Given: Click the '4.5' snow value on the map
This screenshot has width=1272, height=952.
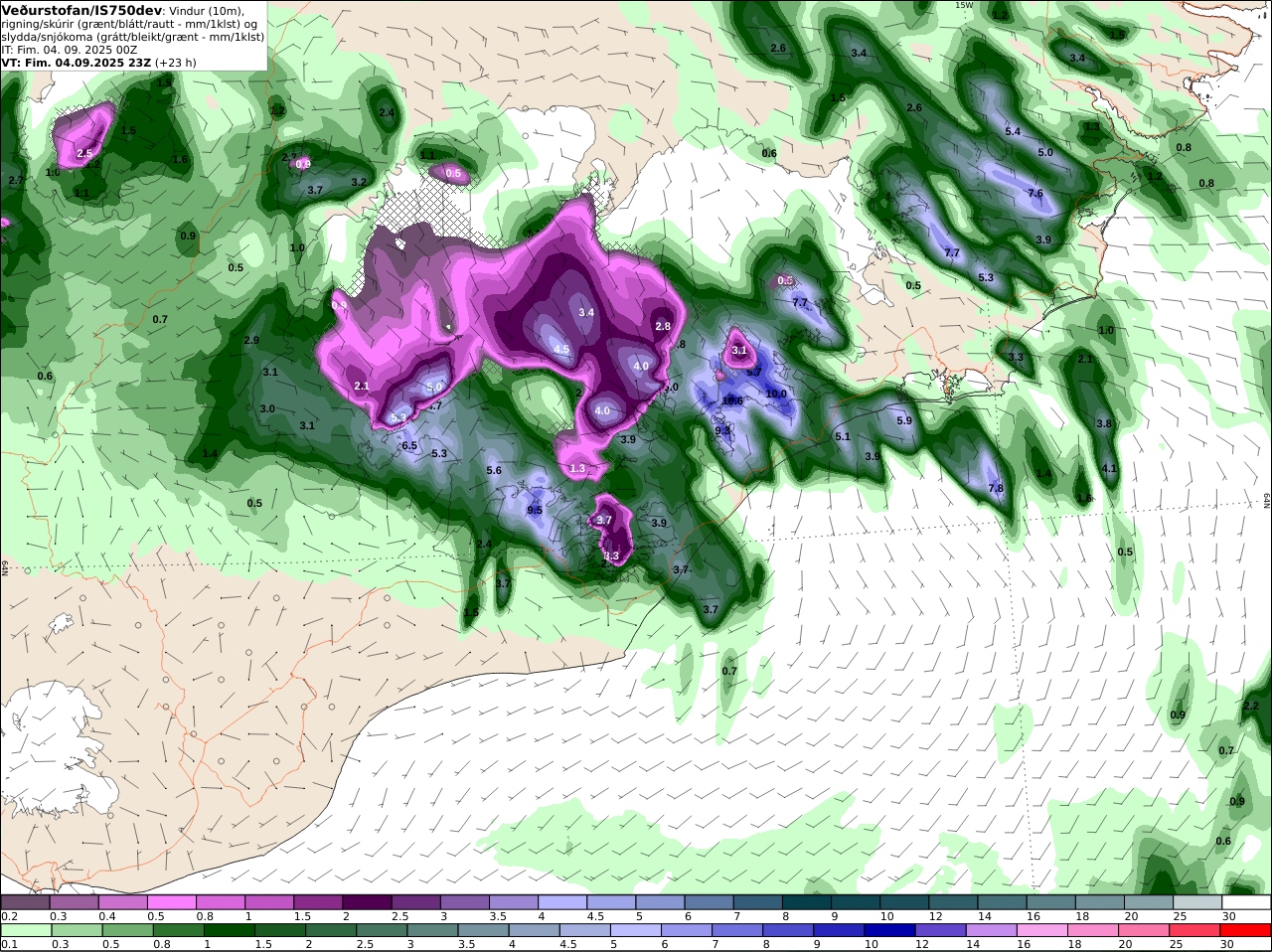Looking at the screenshot, I should point(561,350).
